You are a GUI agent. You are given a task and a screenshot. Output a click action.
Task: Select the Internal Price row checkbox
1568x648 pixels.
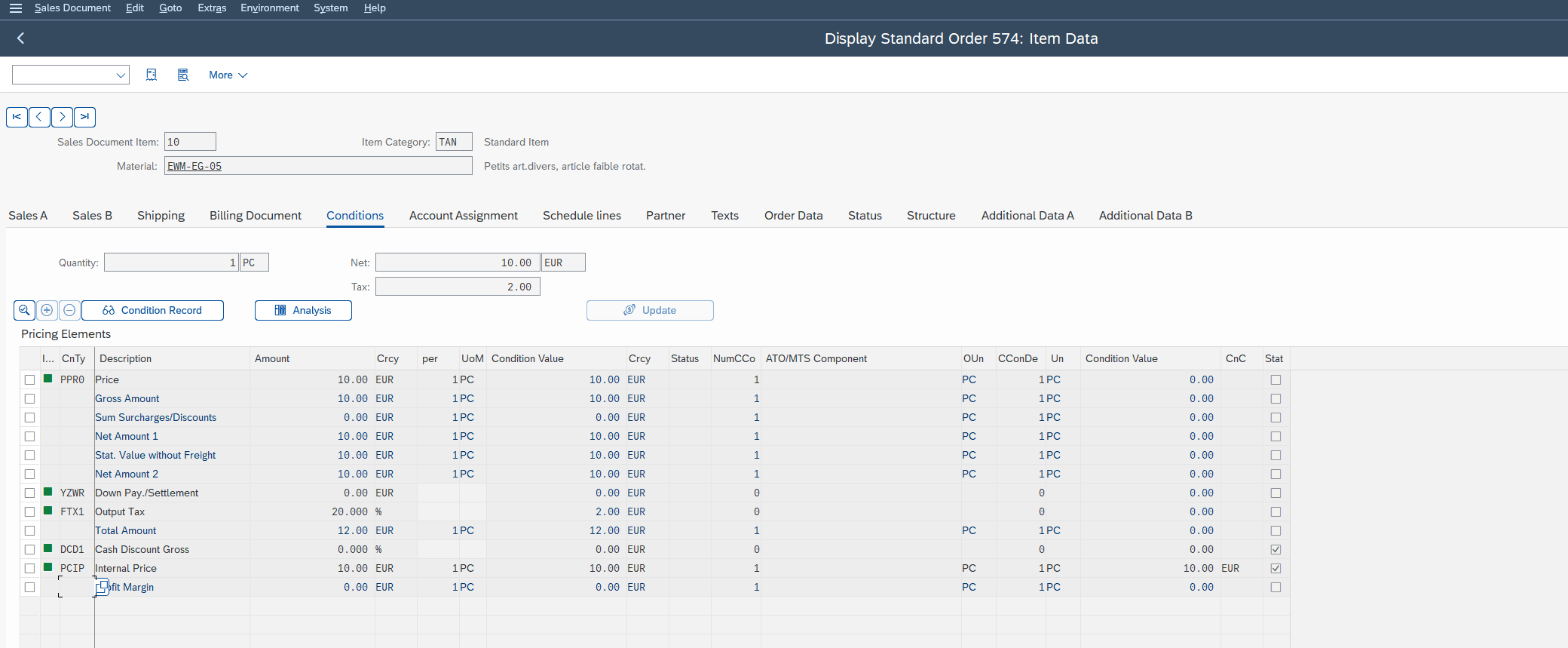click(x=30, y=568)
